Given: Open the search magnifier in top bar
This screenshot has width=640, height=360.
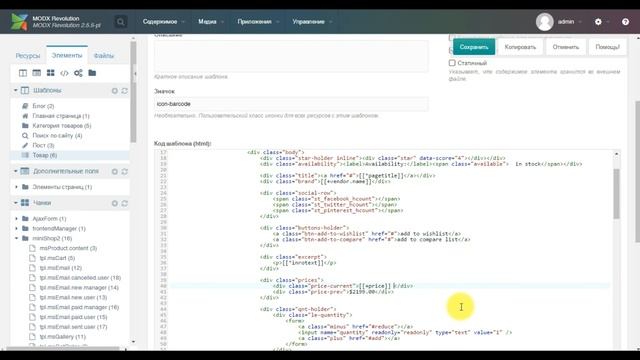Looking at the screenshot, I should pos(120,22).
